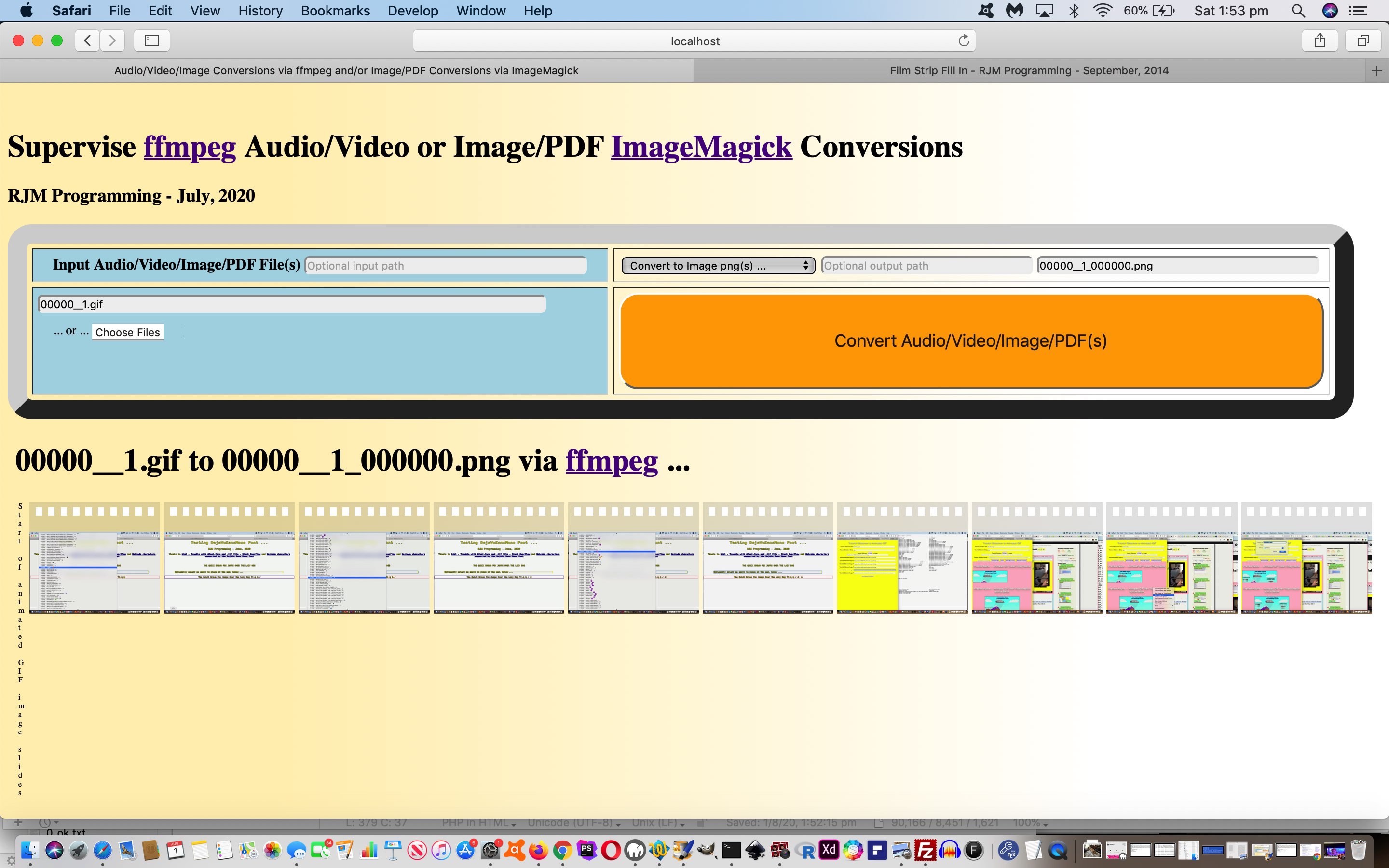Image resolution: width=1389 pixels, height=868 pixels.
Task: Open GIMP in the Dock
Action: click(x=707, y=850)
